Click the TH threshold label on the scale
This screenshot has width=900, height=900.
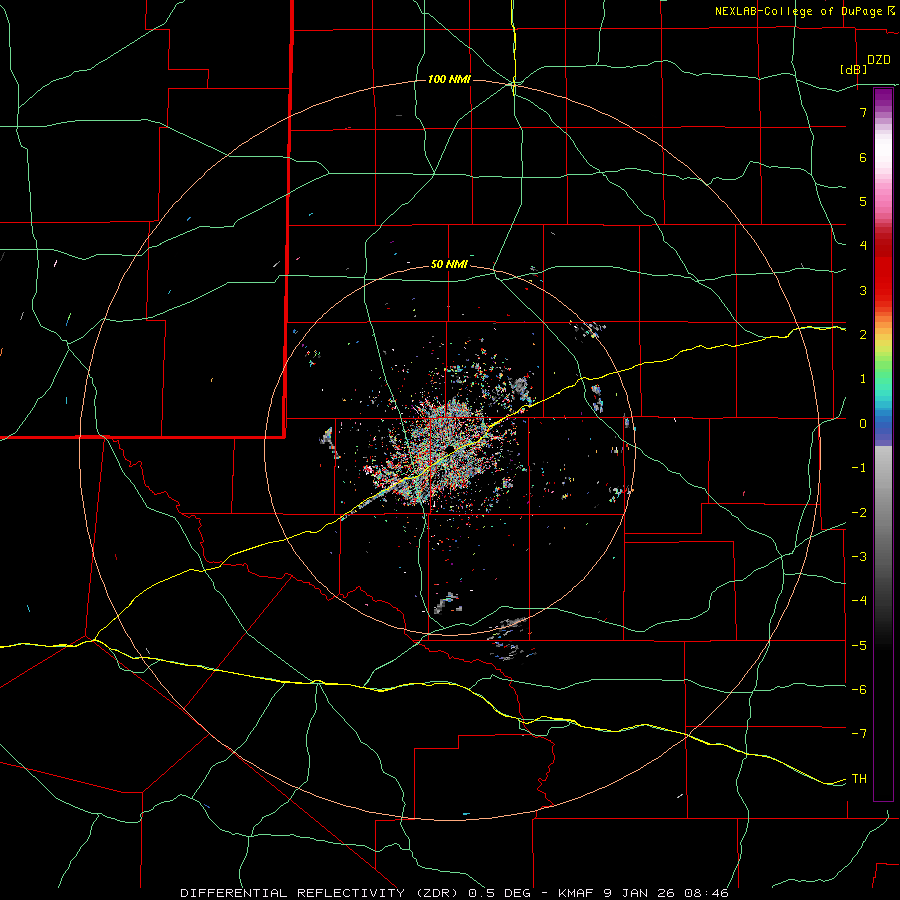859,778
